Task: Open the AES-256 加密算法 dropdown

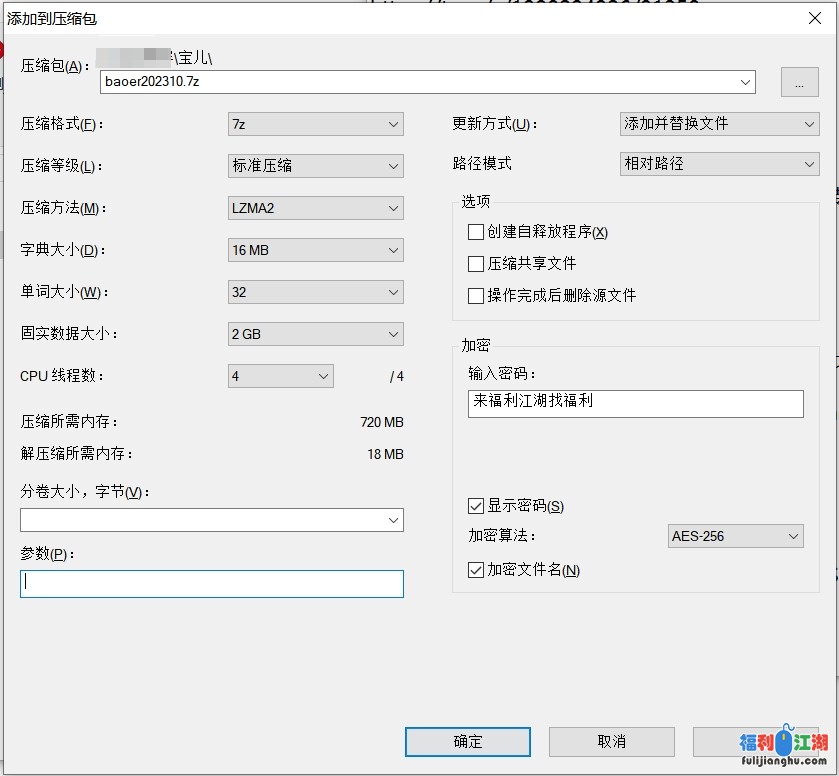Action: [735, 536]
